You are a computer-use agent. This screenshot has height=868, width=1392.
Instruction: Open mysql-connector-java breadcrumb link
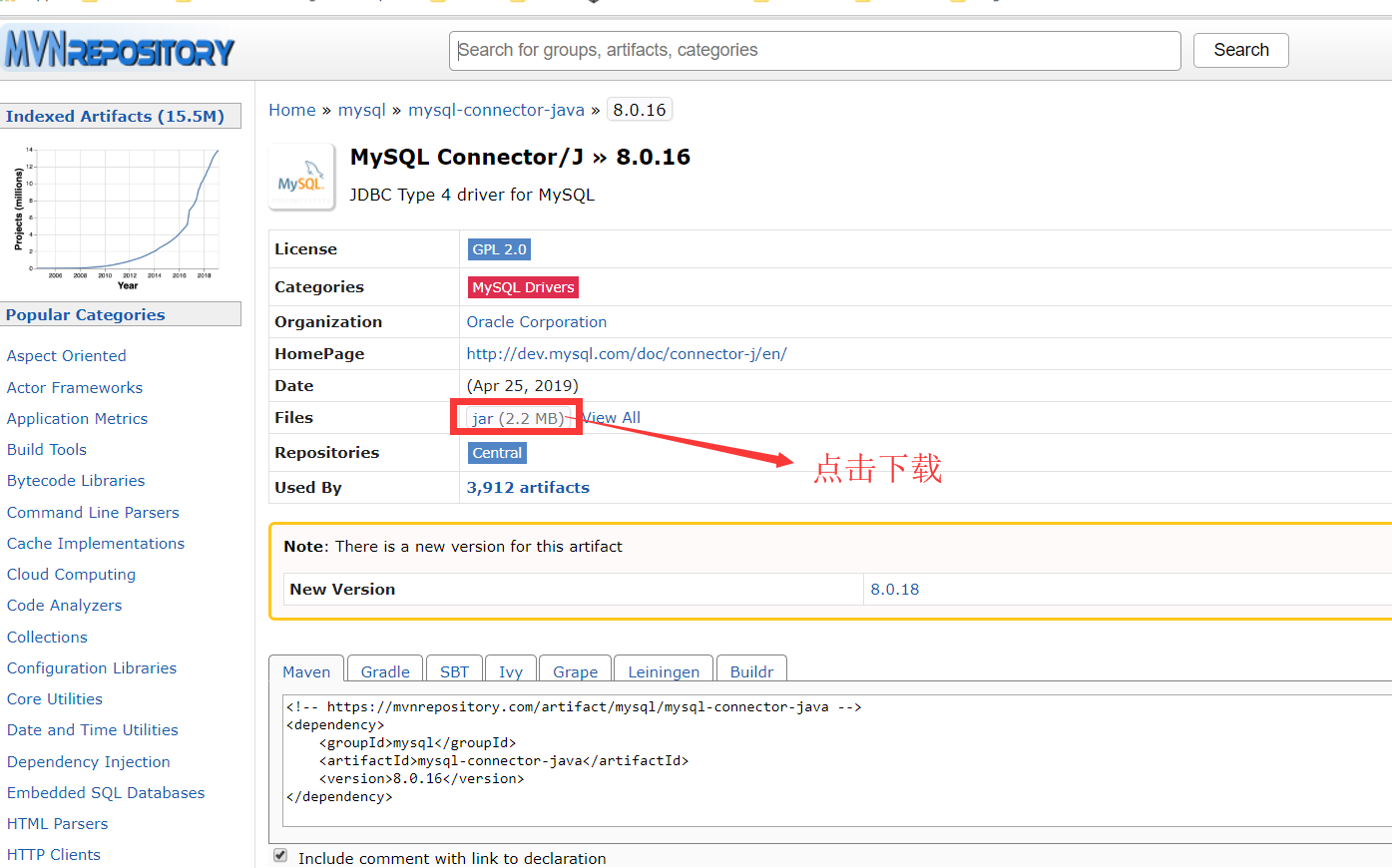pyautogui.click(x=496, y=110)
